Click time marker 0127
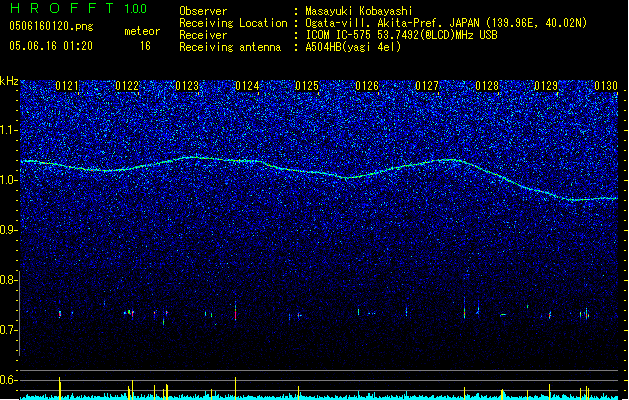 click(x=427, y=86)
